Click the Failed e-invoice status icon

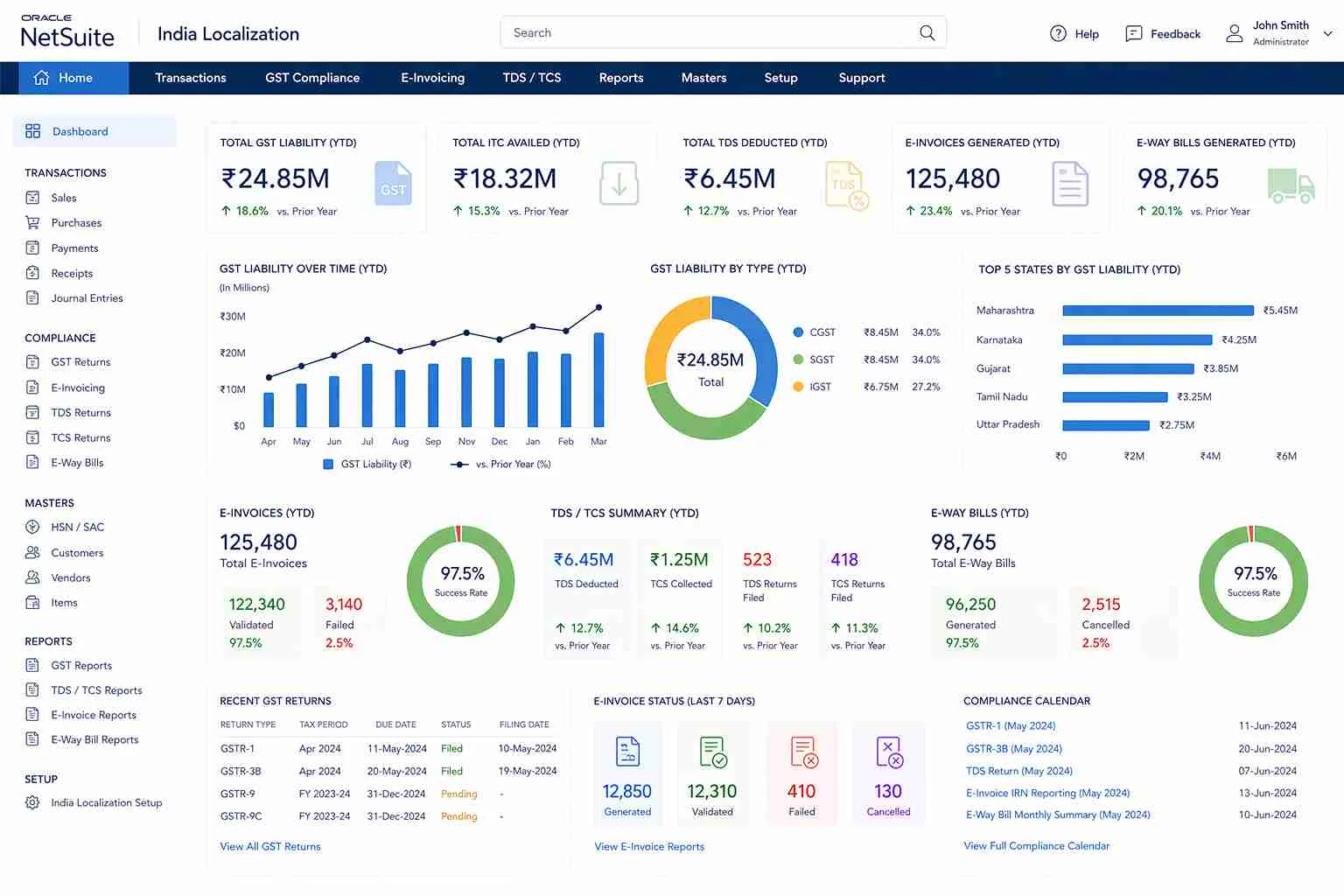coord(803,752)
